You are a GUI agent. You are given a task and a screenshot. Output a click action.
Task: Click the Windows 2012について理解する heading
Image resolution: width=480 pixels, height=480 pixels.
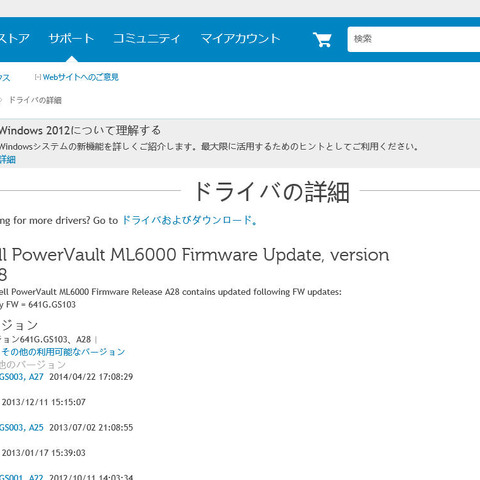(x=80, y=130)
